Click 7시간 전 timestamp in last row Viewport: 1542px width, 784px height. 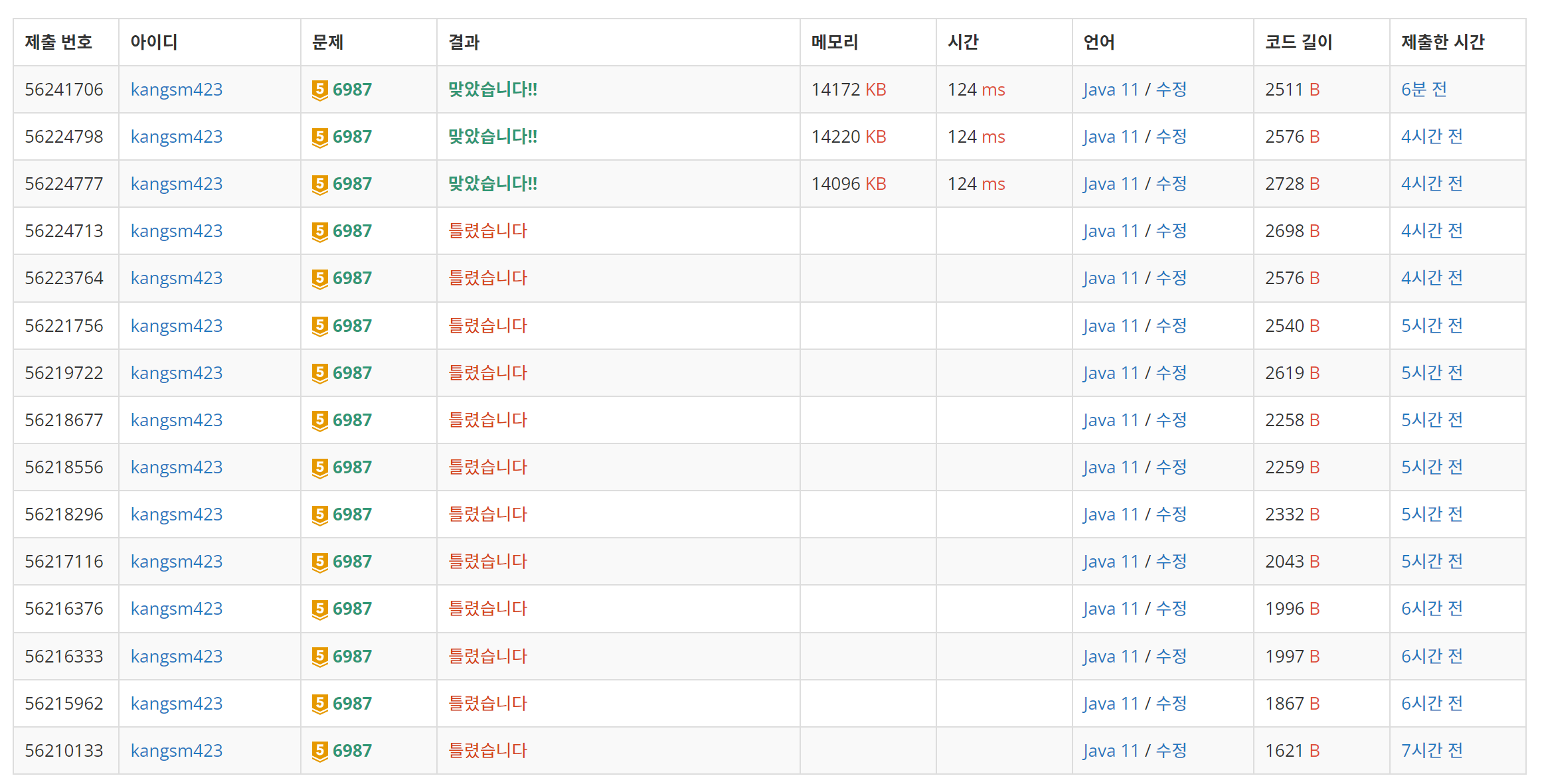click(1431, 751)
